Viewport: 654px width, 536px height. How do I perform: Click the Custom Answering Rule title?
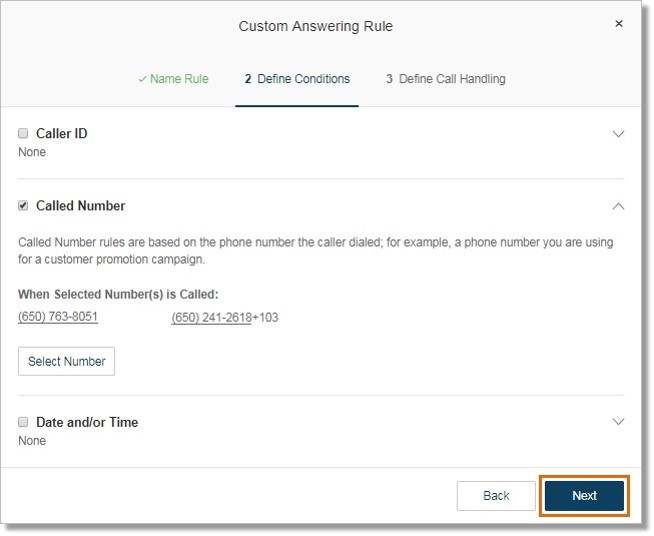[316, 26]
